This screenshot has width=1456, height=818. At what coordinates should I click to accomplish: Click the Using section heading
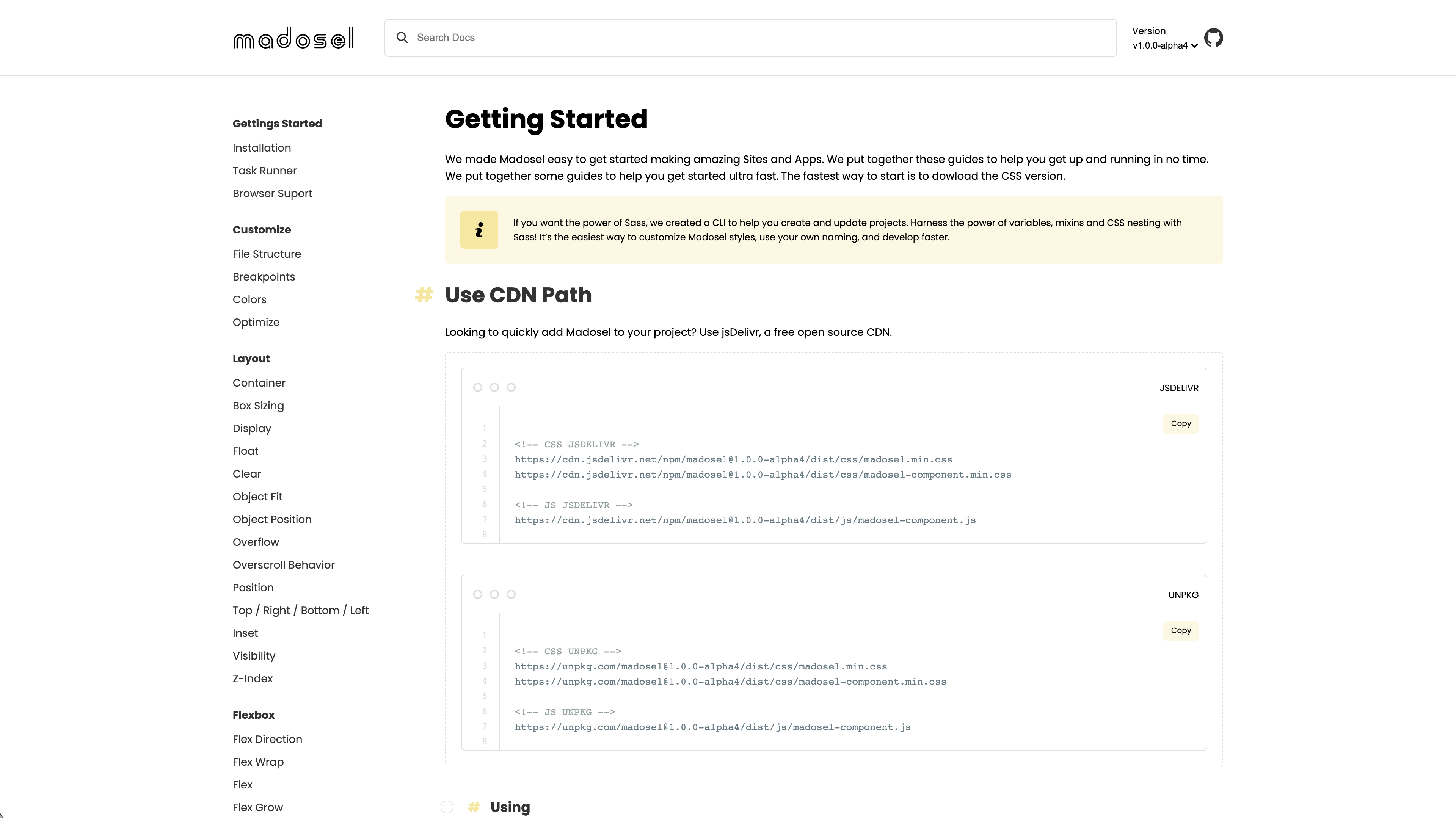coord(510,807)
